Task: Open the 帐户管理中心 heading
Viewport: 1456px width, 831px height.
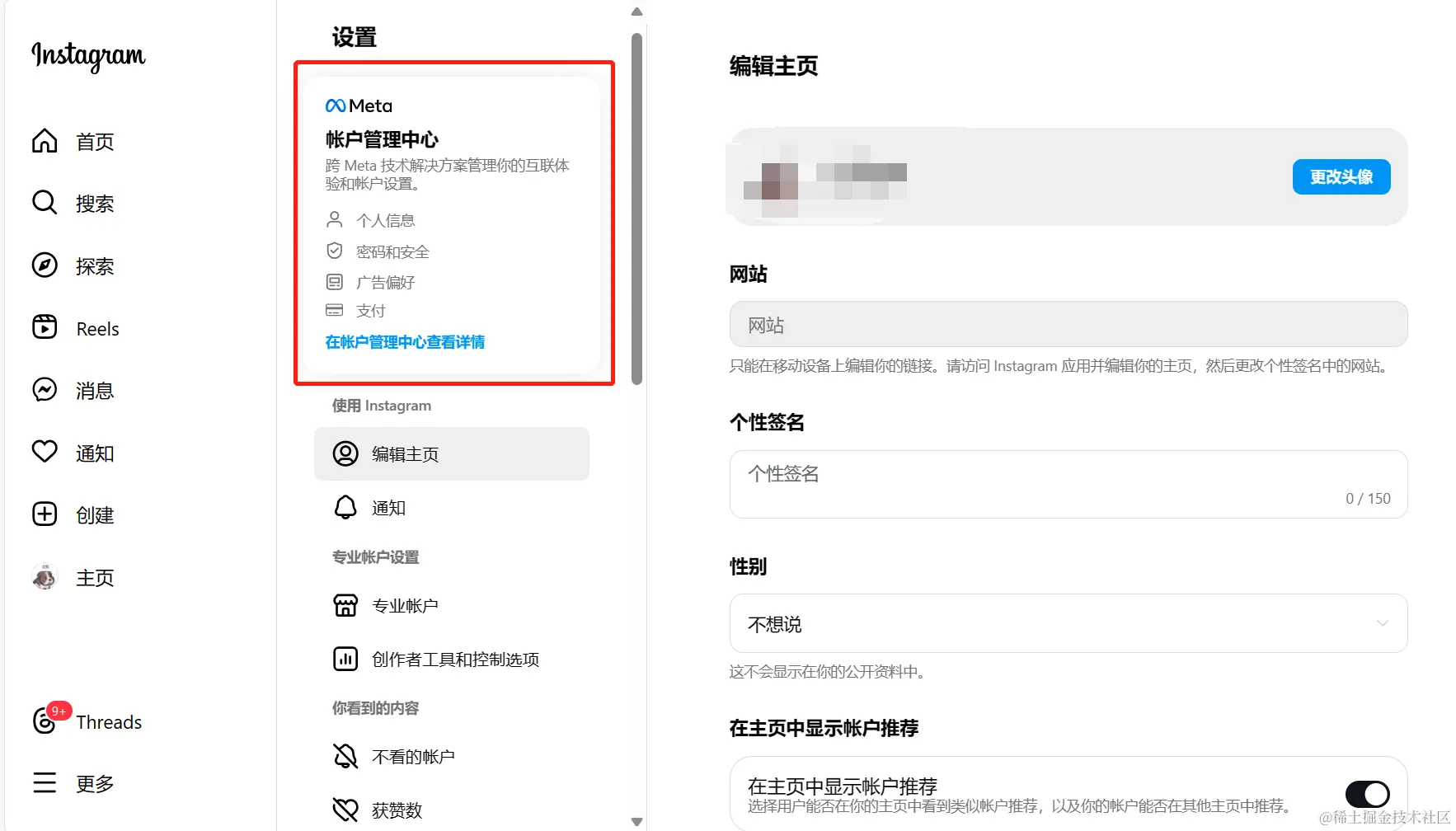Action: click(382, 139)
